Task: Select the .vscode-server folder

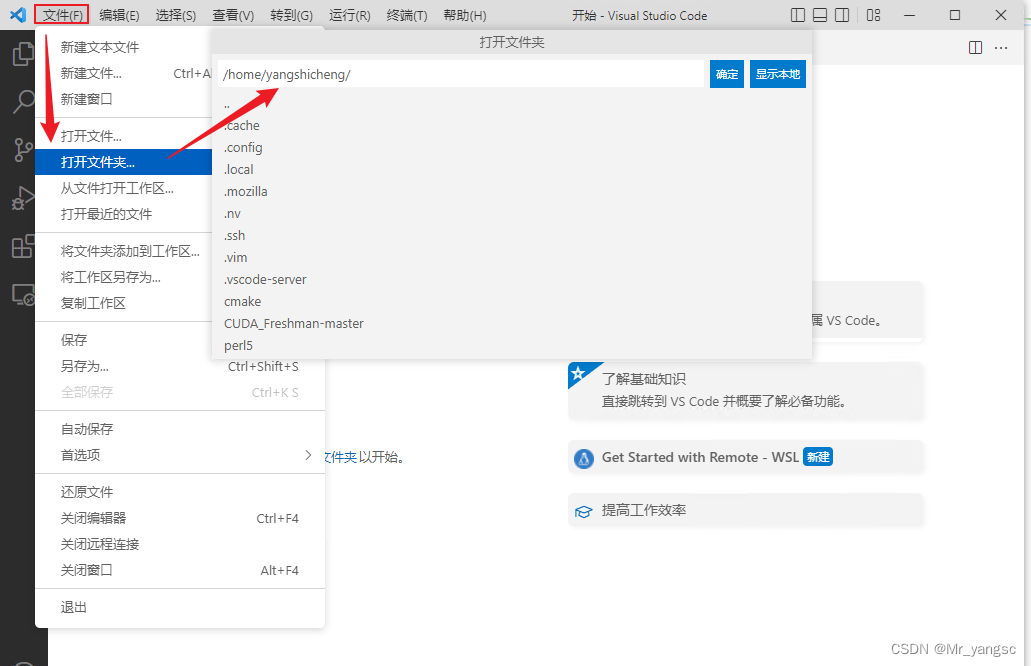Action: click(512, 279)
